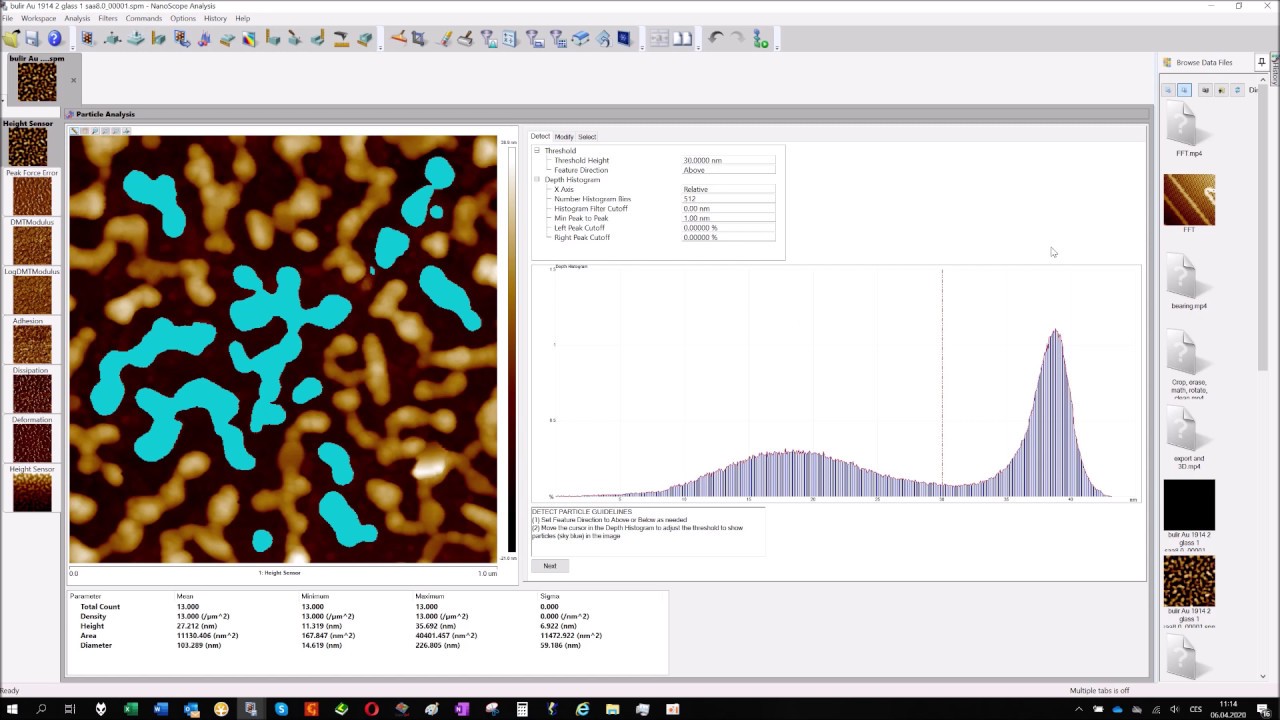
Task: Open the File menu
Action: (7, 18)
